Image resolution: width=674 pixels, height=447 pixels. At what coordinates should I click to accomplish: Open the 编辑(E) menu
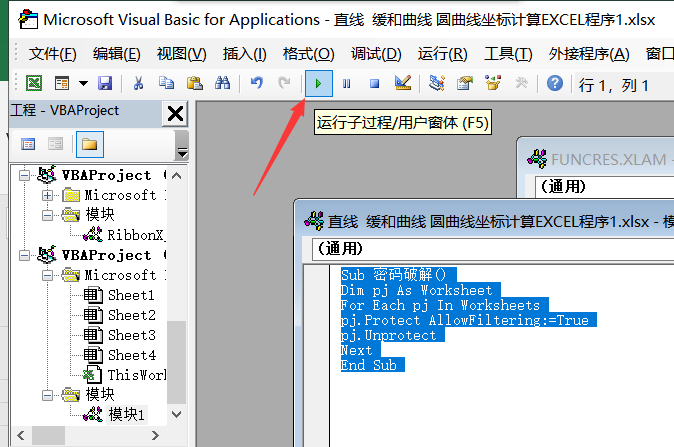[116, 54]
